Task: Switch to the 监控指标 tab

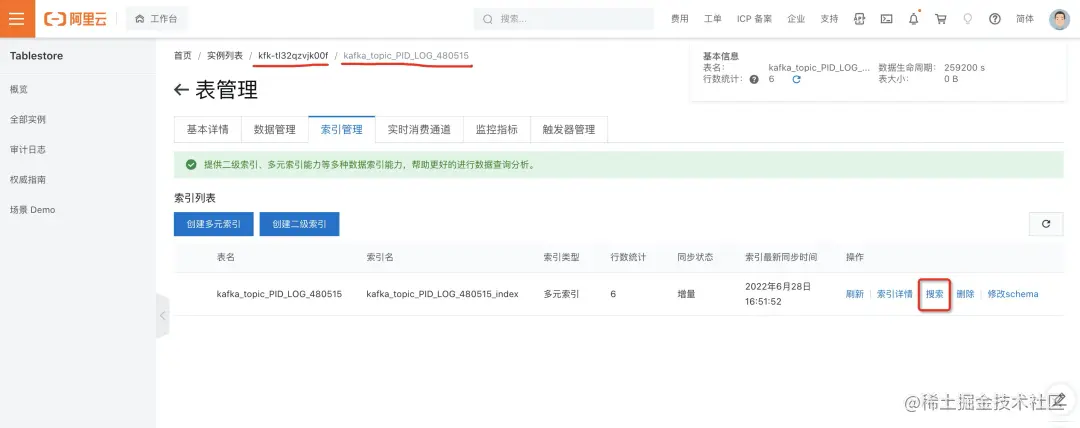Action: click(x=497, y=130)
